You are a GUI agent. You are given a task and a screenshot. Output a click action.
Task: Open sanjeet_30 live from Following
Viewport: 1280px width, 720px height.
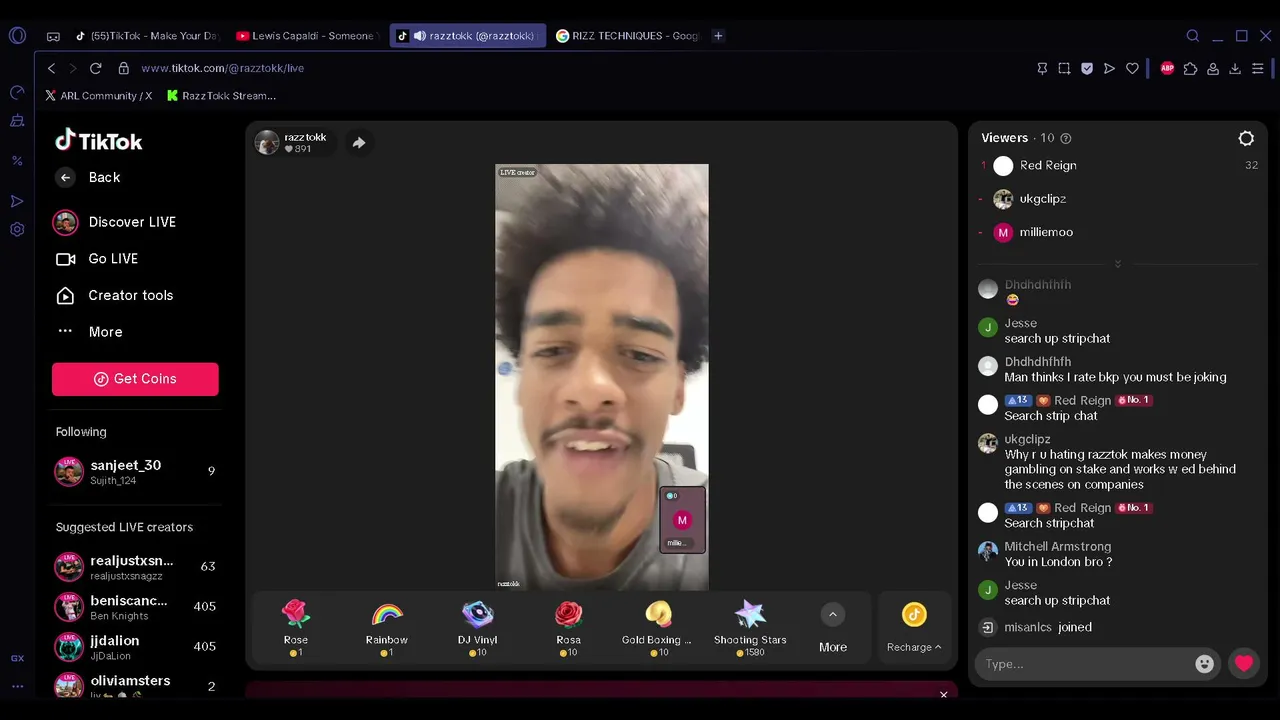[135, 472]
